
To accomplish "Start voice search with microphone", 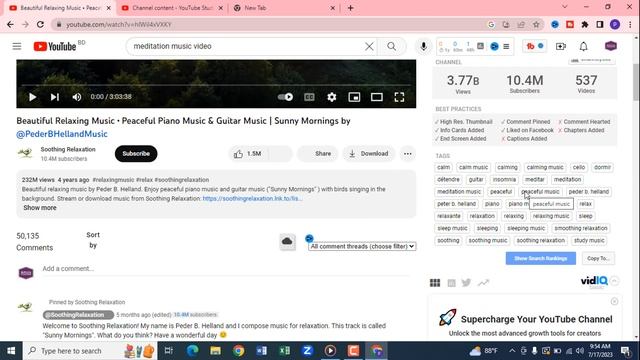I will pos(423,46).
